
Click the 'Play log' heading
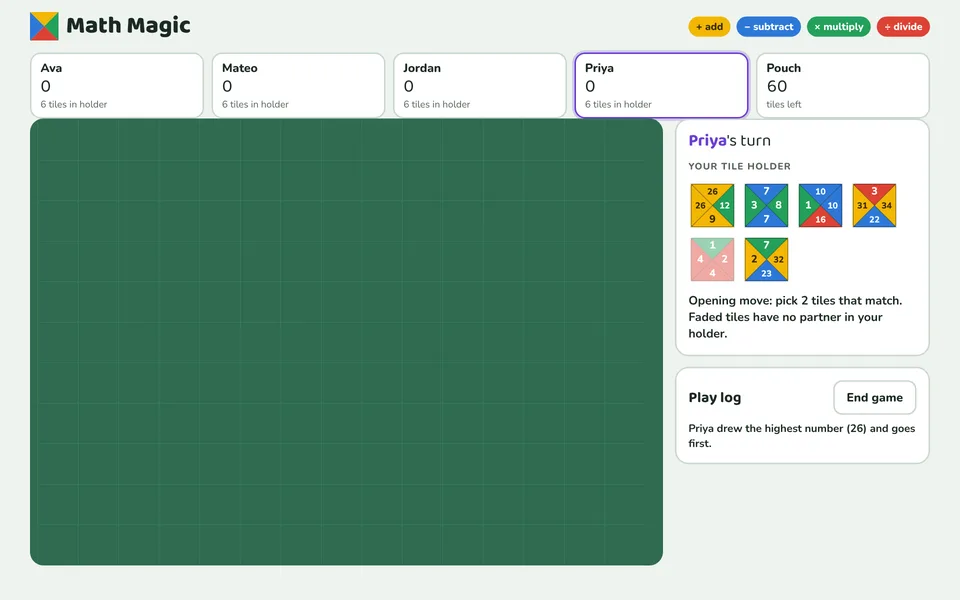tap(714, 397)
